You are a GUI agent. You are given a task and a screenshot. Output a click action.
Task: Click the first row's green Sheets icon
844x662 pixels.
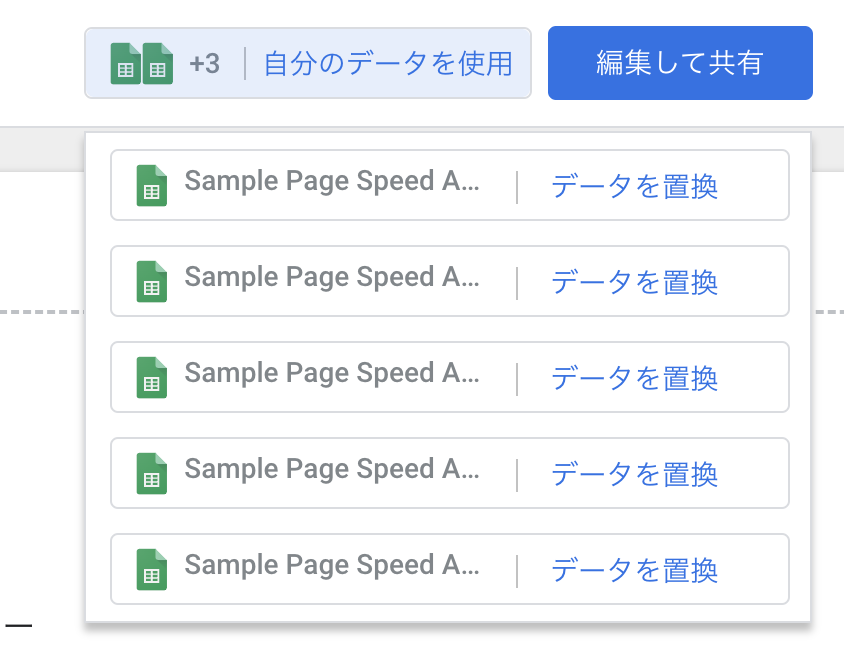click(151, 186)
